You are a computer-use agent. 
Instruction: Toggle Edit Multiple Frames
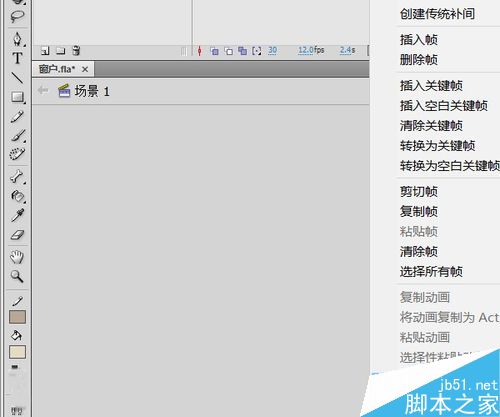(x=242, y=51)
